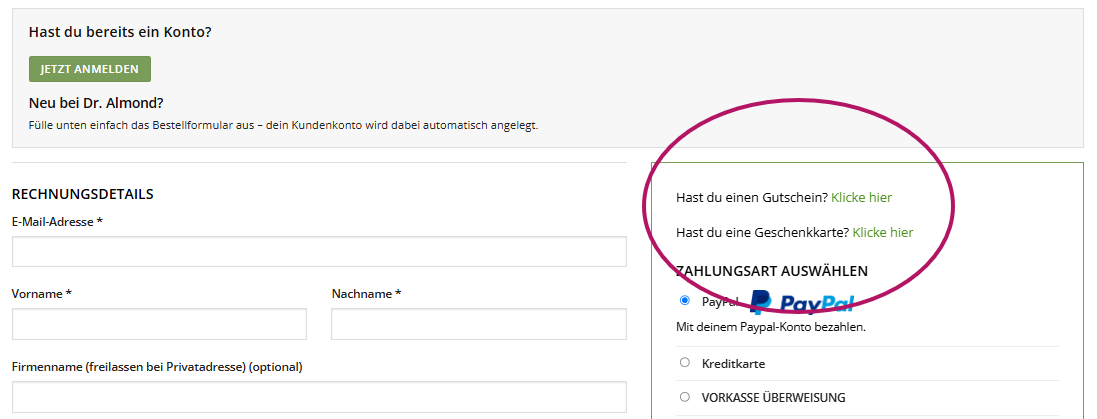Choose VORKASSE ÜBERWEISUNG radio button
Screen dimensions: 1097x419
(x=684, y=397)
